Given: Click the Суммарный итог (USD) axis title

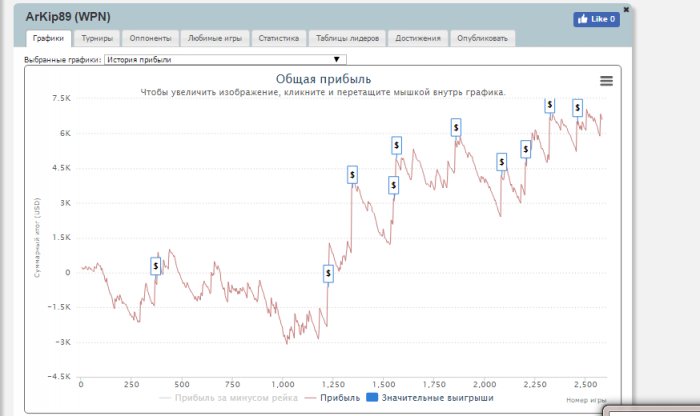Looking at the screenshot, I should 37,237.
